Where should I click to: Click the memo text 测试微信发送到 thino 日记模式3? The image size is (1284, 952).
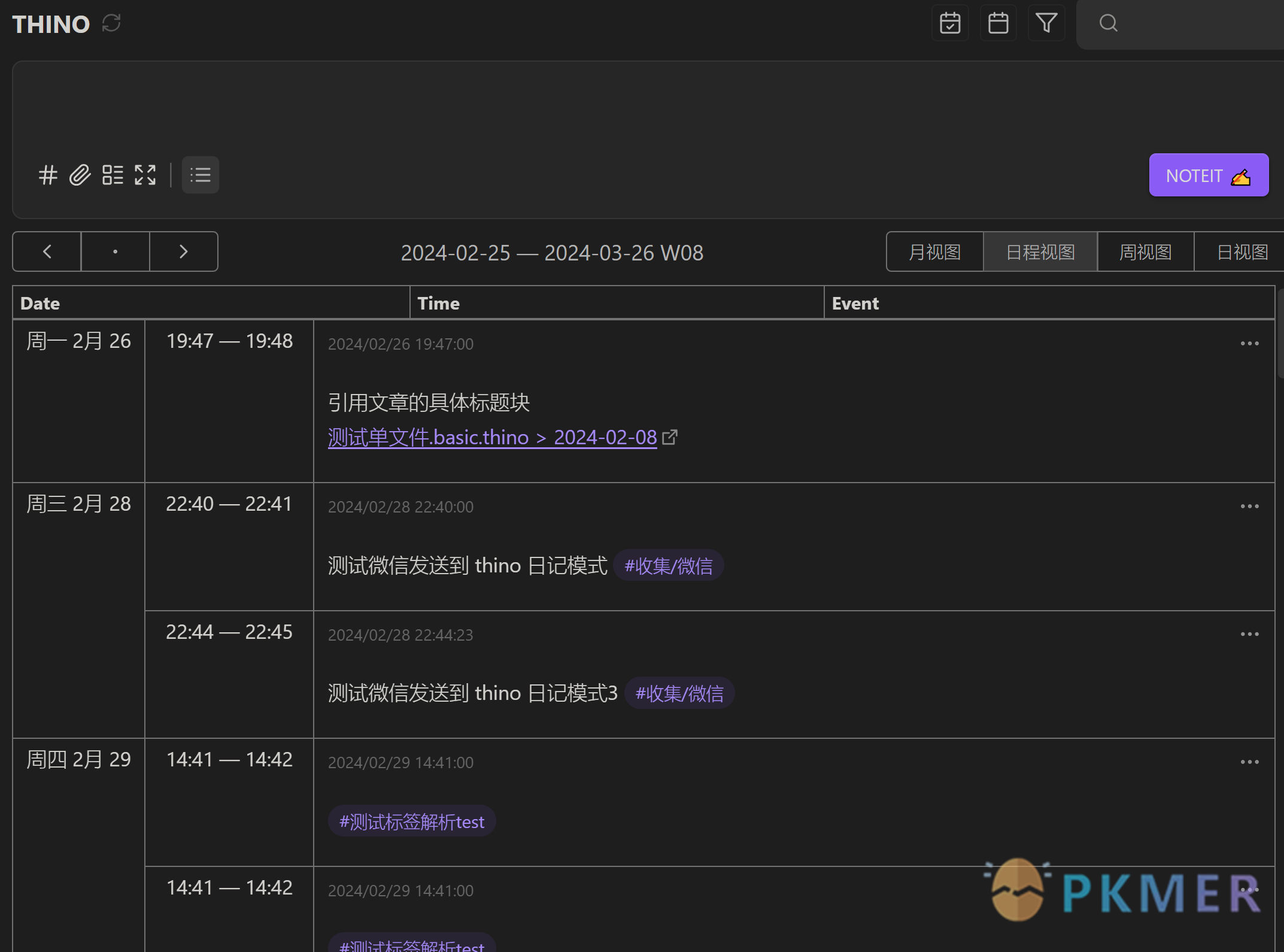click(x=472, y=693)
